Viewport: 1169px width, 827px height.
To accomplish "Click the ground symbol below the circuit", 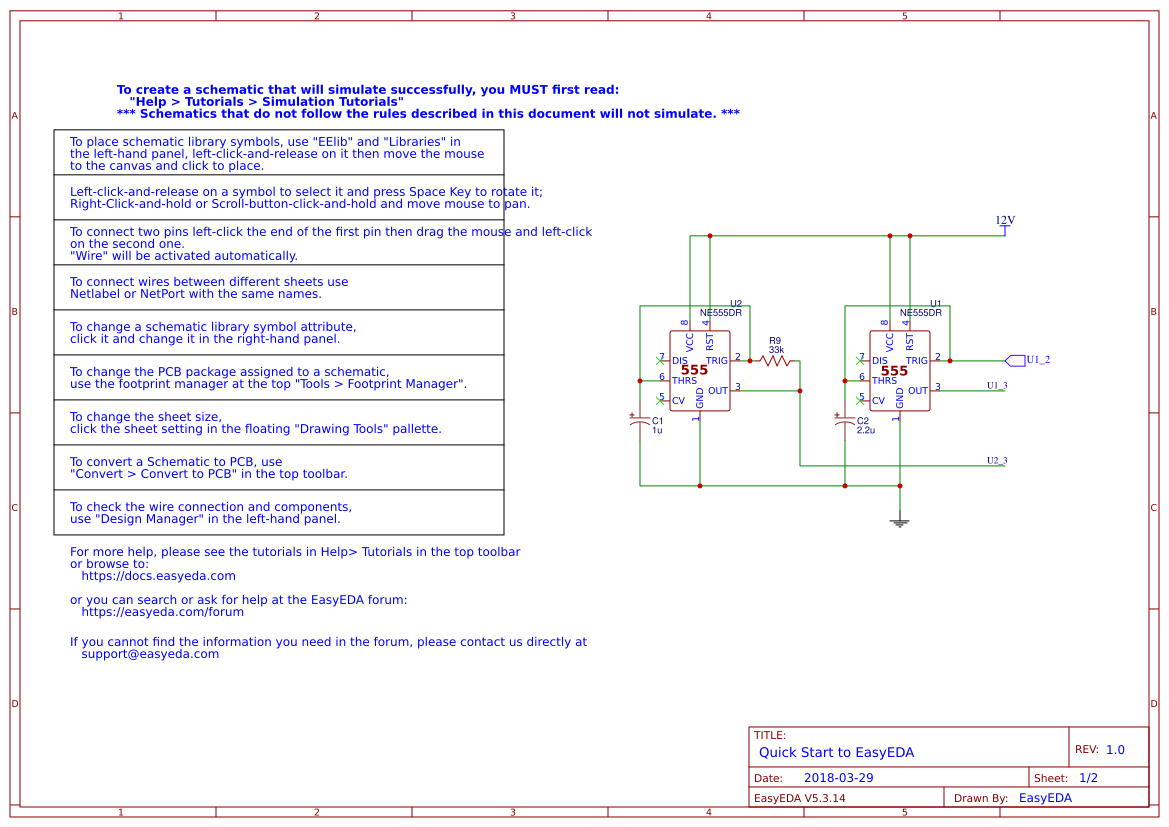I will click(900, 523).
